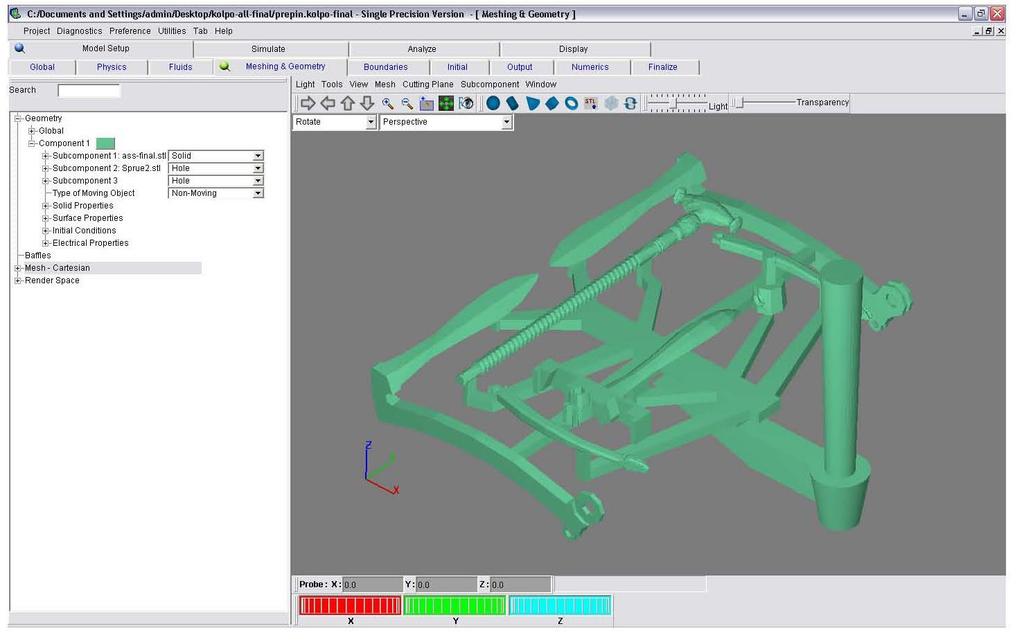
Task: Expand the Subcomponent 3 node
Action: (x=46, y=180)
